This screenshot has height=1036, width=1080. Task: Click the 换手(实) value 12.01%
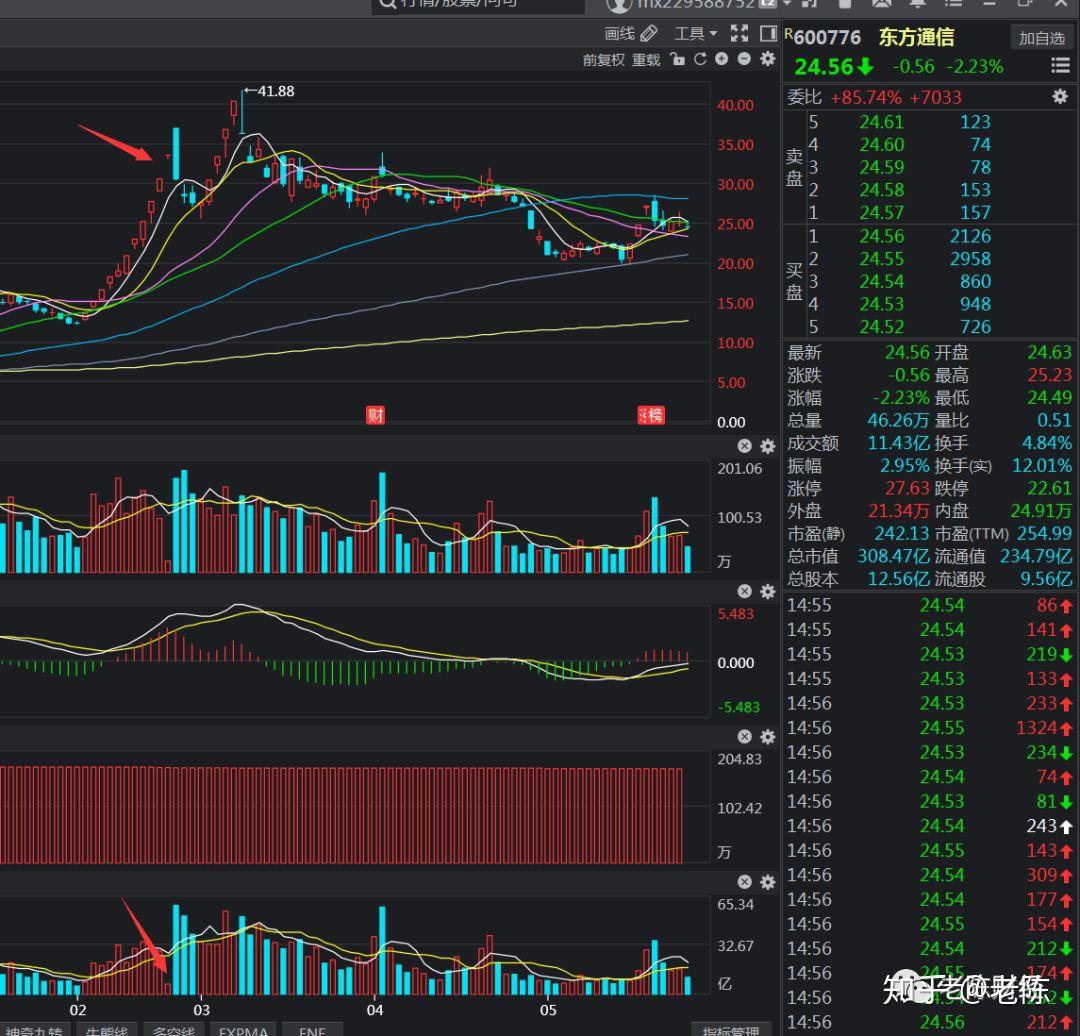pos(1041,466)
